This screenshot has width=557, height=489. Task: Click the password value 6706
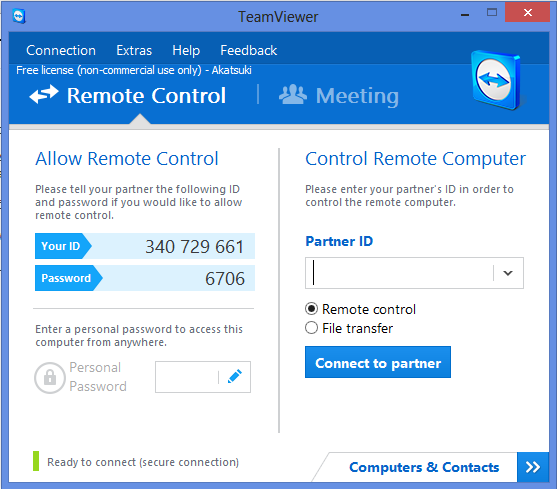pos(225,278)
